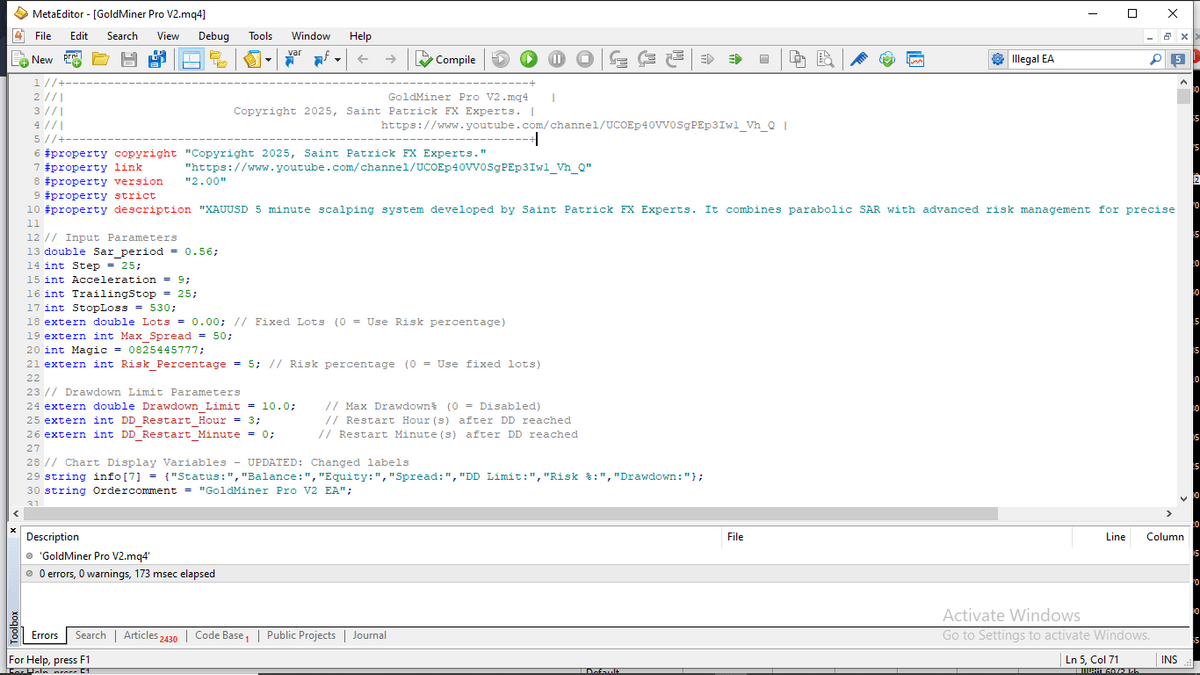
Task: Save the file with the floppy icon
Action: pyautogui.click(x=128, y=59)
